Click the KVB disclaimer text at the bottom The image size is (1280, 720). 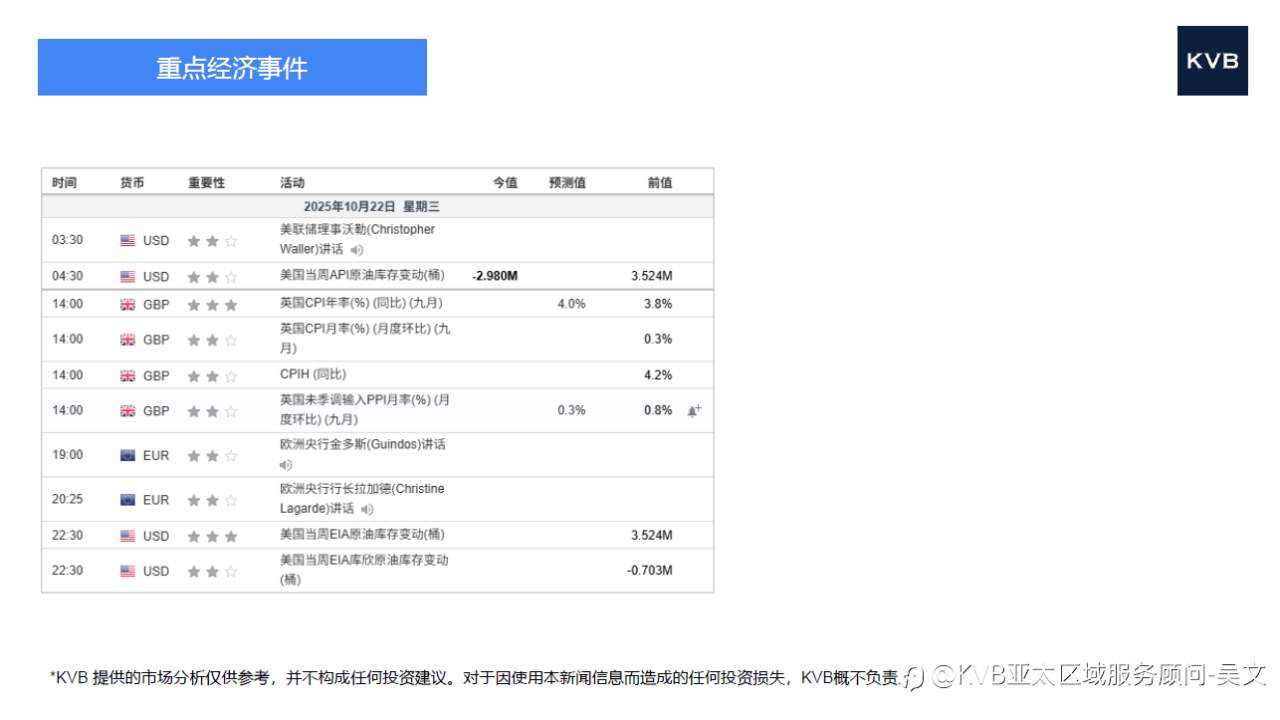pos(470,677)
